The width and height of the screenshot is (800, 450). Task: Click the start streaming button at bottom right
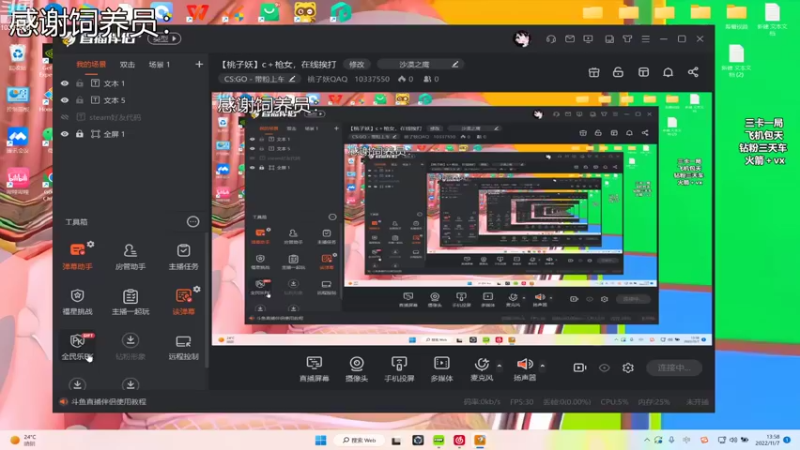673,368
